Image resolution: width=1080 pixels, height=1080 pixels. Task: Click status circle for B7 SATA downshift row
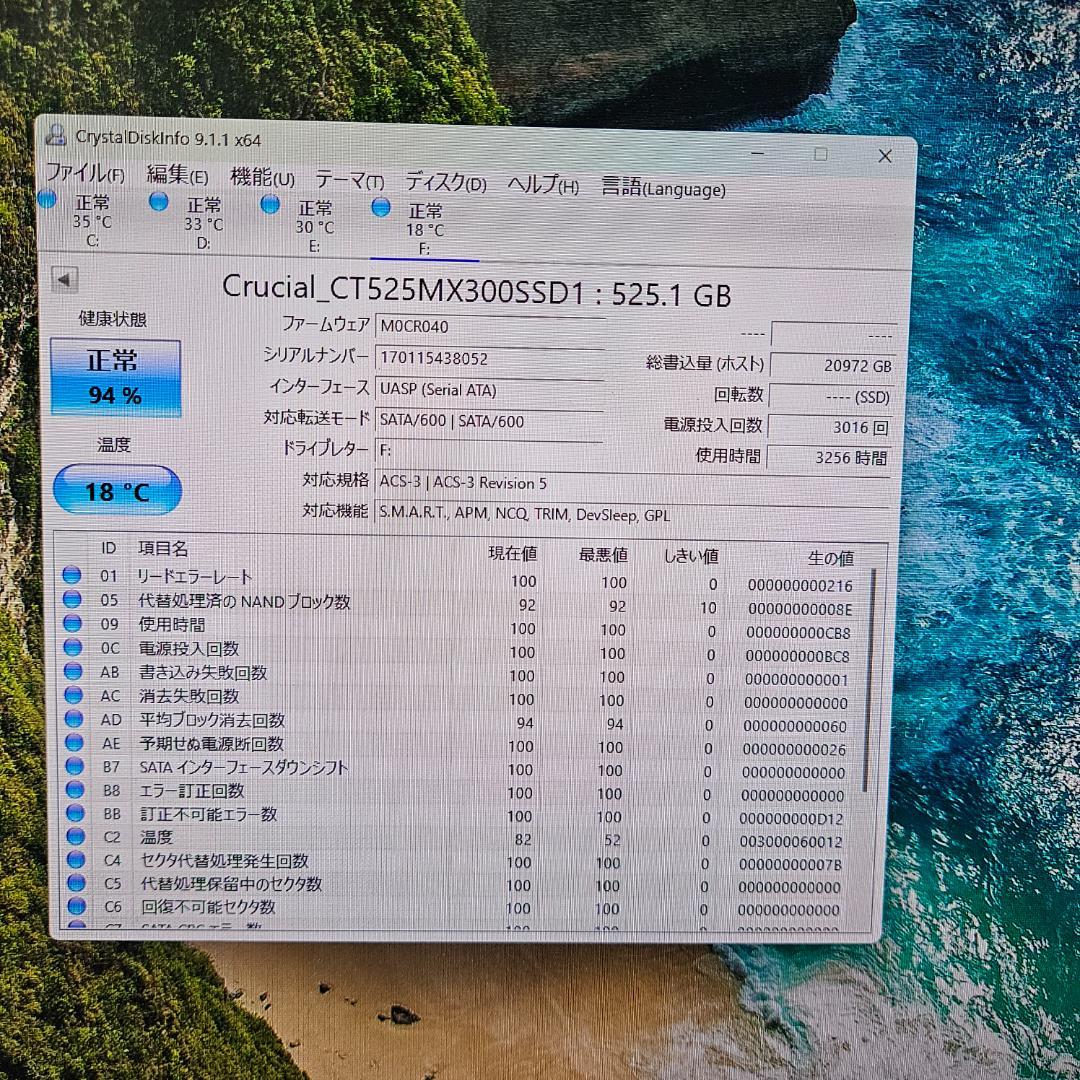(x=74, y=766)
